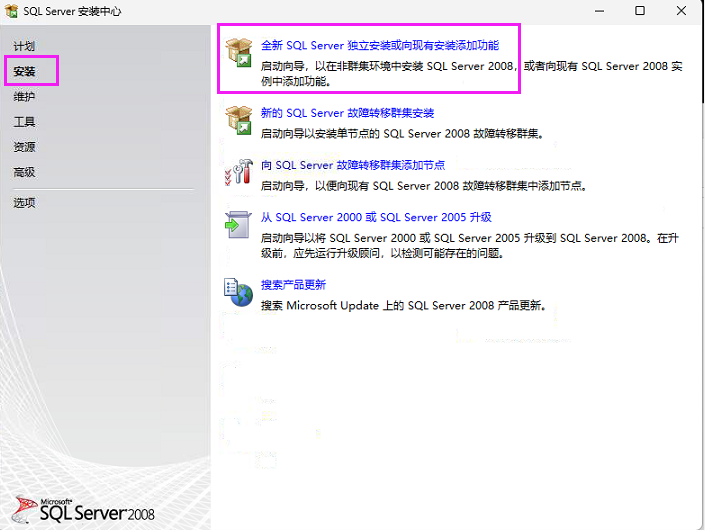Go to the 资源 sidebar page

(x=24, y=147)
